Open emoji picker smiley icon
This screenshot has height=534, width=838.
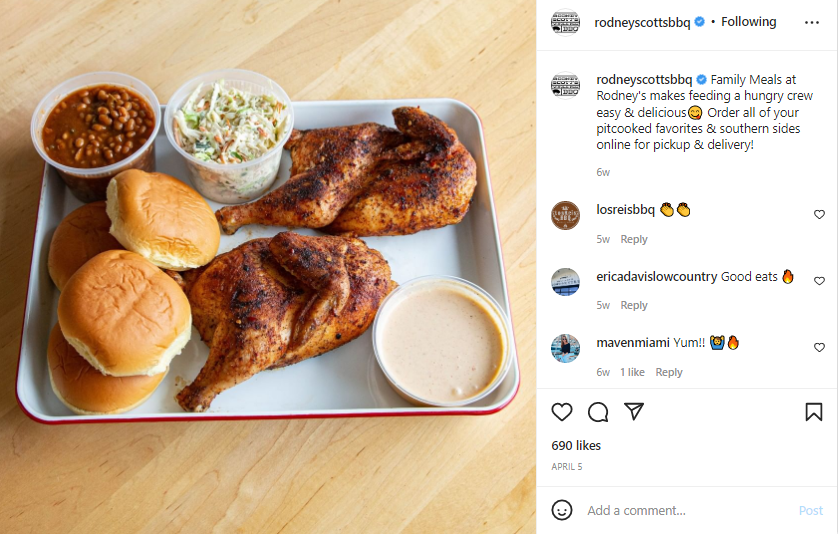tap(562, 510)
